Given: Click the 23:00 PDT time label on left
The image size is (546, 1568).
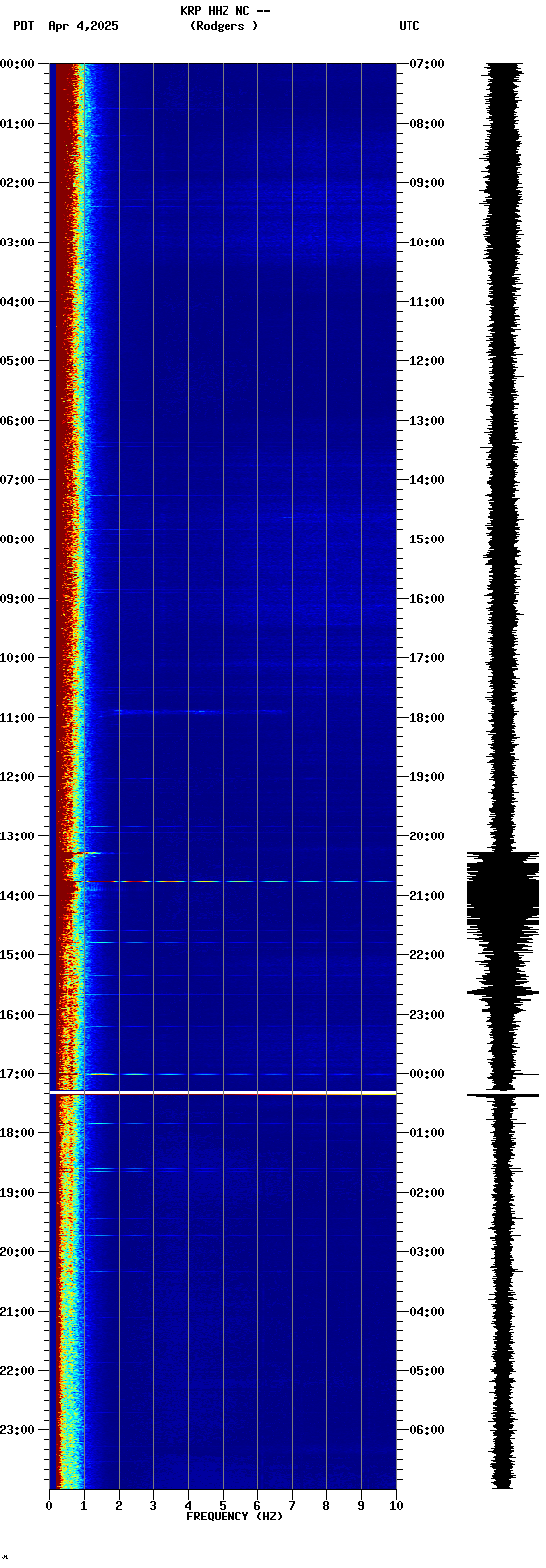Looking at the screenshot, I should (18, 1430).
